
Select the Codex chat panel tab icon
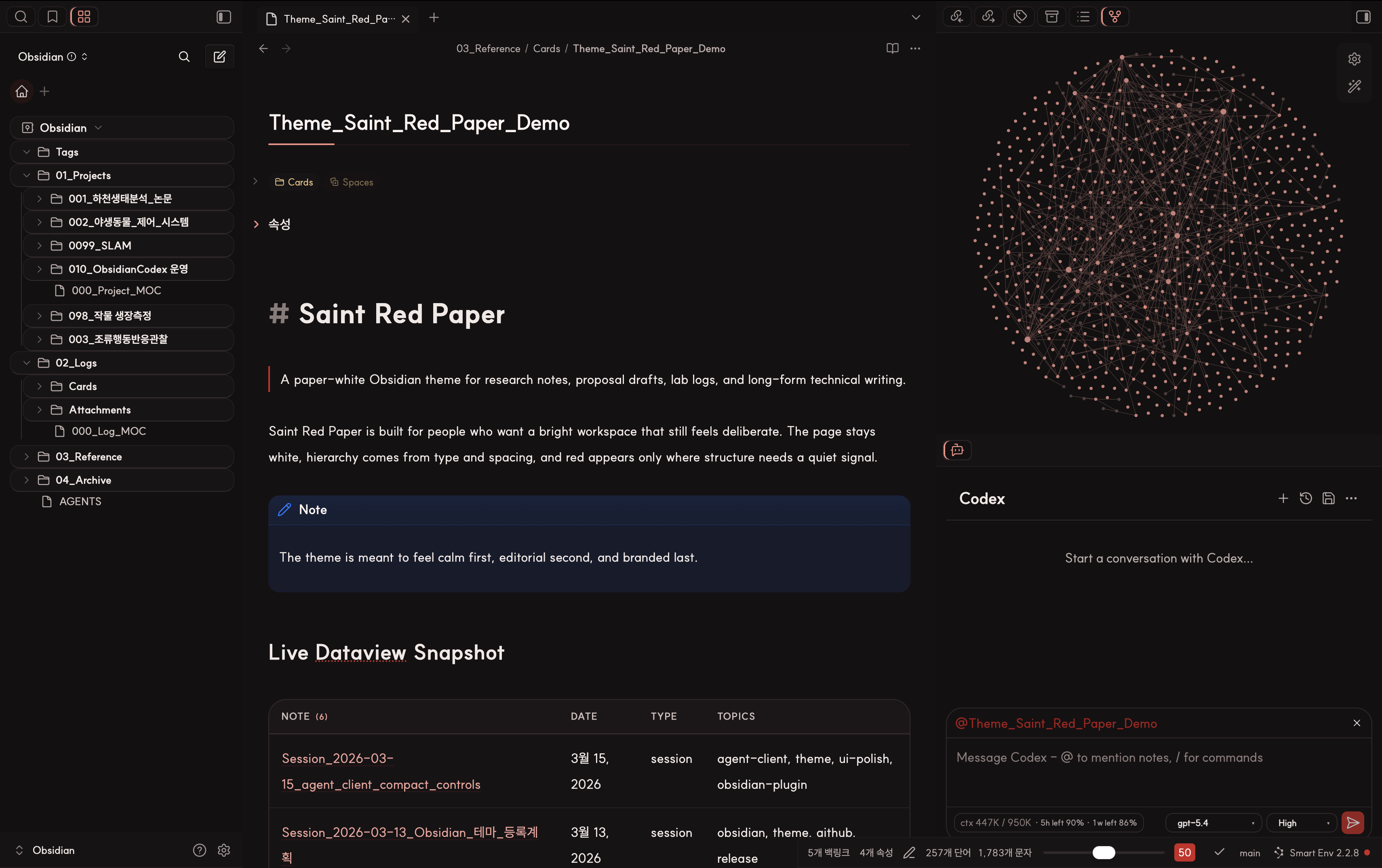(x=957, y=450)
